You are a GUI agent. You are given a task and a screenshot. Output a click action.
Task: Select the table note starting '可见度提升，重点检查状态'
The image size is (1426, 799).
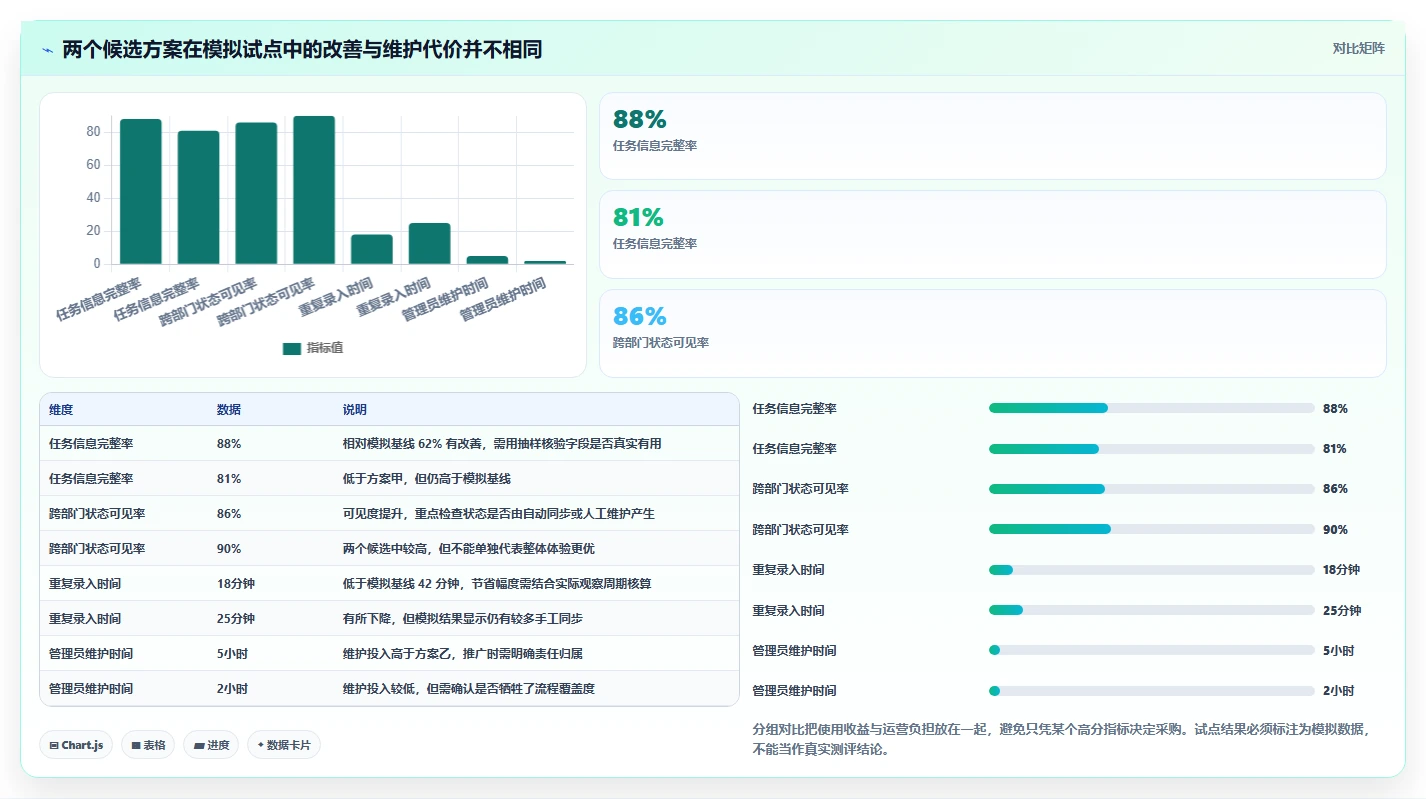point(499,514)
